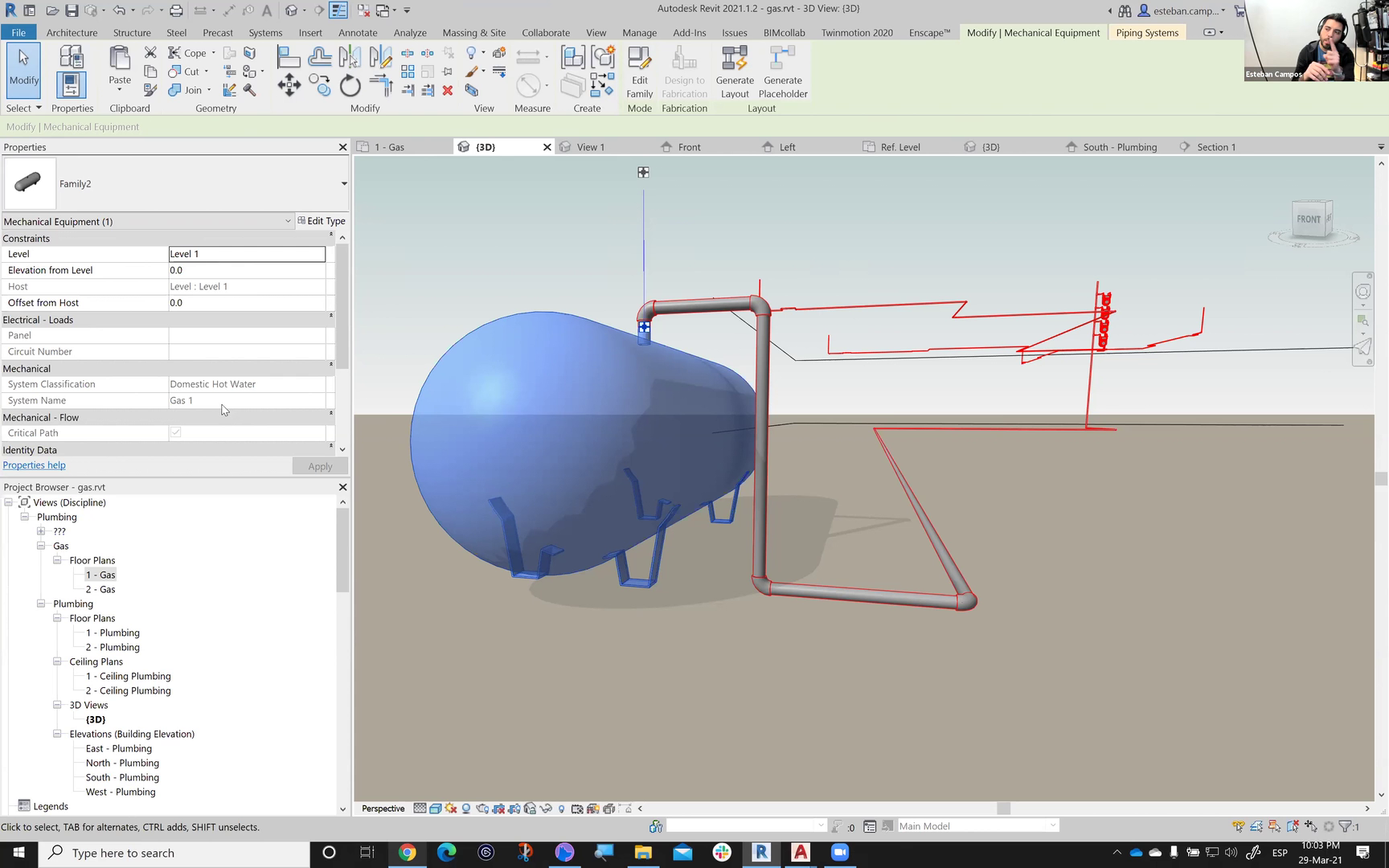This screenshot has width=1389, height=868.
Task: Click the red Delete icon
Action: point(448,91)
